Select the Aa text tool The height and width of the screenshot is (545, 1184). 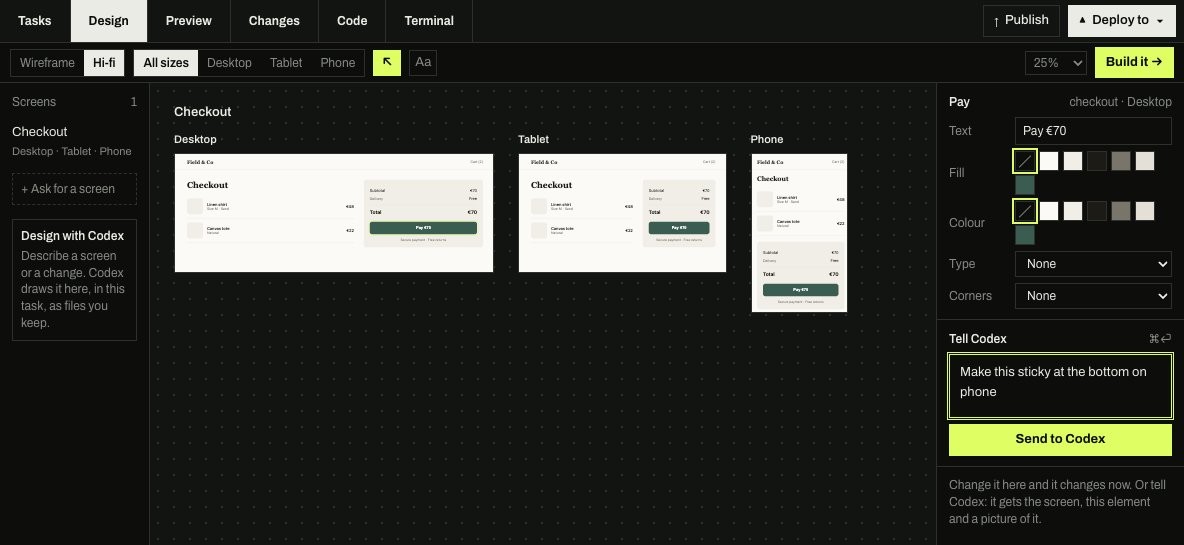[423, 63]
